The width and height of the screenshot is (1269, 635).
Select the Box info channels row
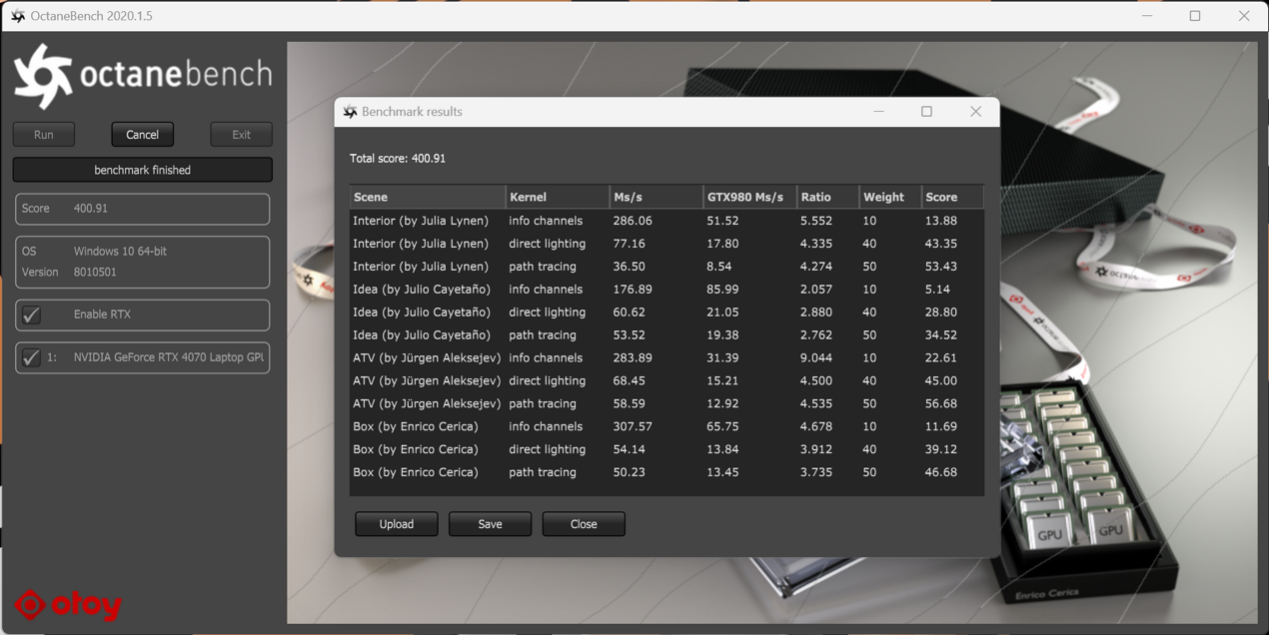667,426
